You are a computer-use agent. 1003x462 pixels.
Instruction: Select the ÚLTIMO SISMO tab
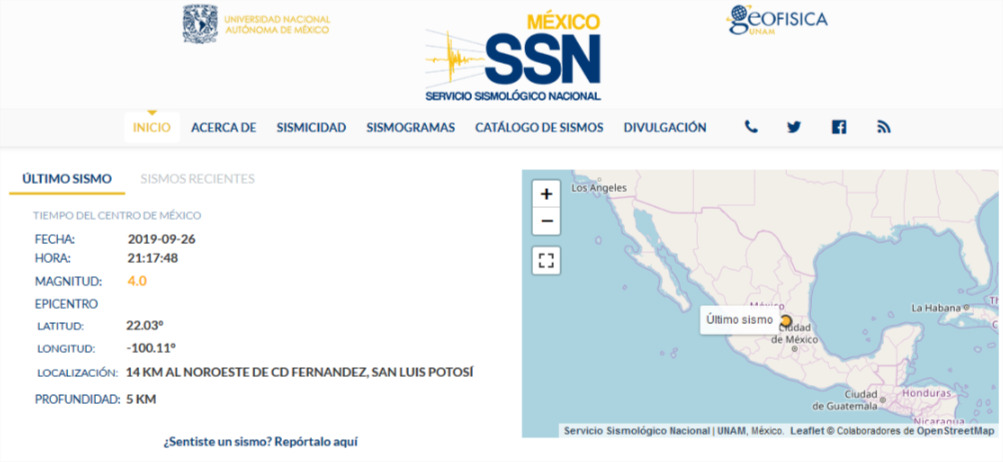tap(67, 179)
